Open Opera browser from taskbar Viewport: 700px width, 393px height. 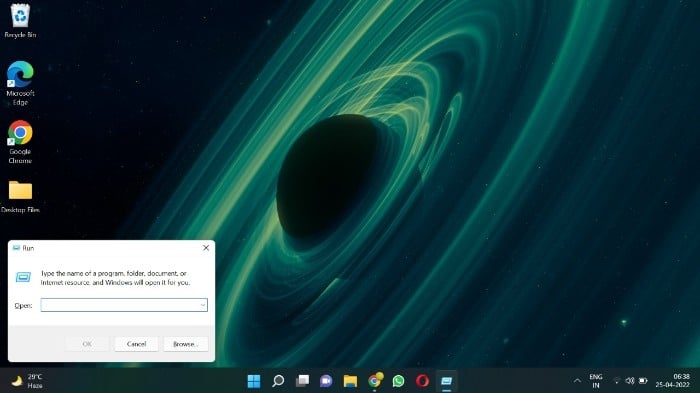coord(422,381)
